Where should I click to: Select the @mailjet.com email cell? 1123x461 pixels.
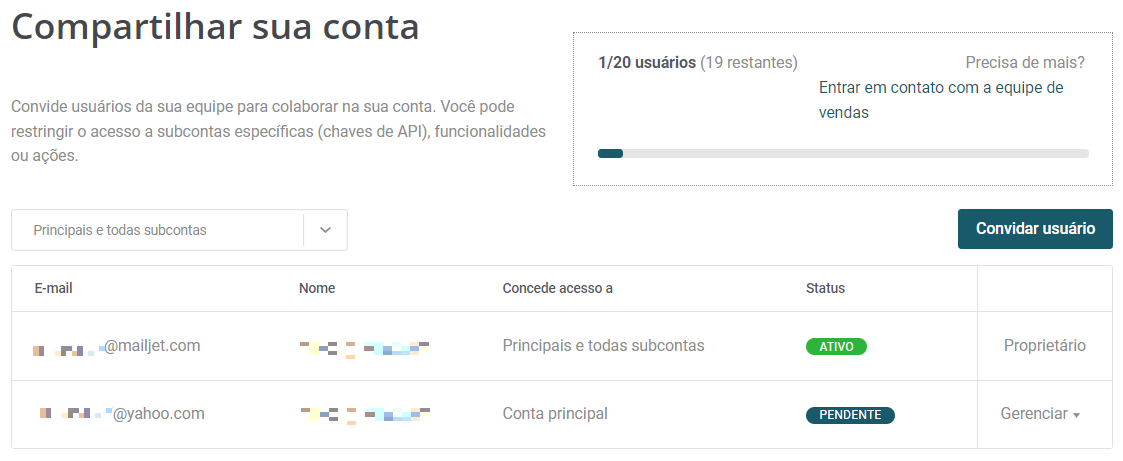117,346
